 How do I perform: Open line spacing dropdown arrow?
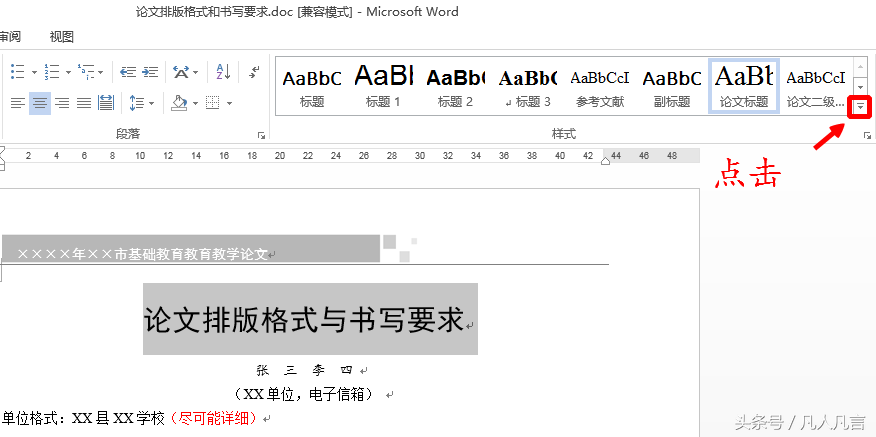(151, 103)
